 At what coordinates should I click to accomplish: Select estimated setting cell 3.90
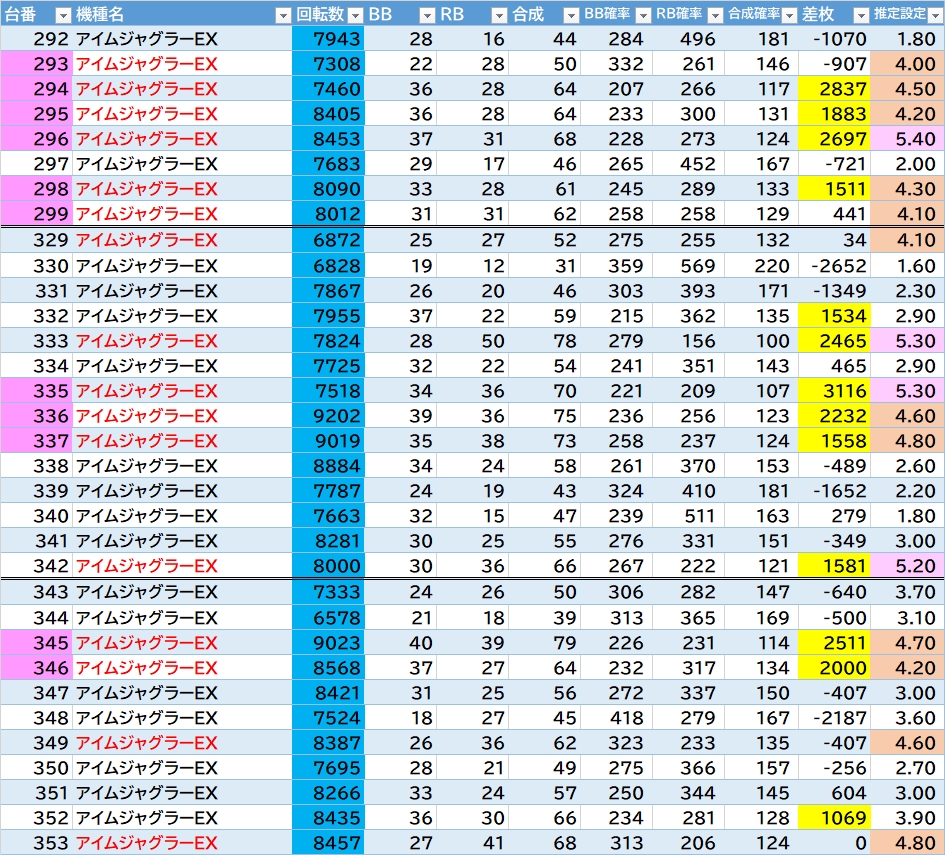(x=907, y=818)
